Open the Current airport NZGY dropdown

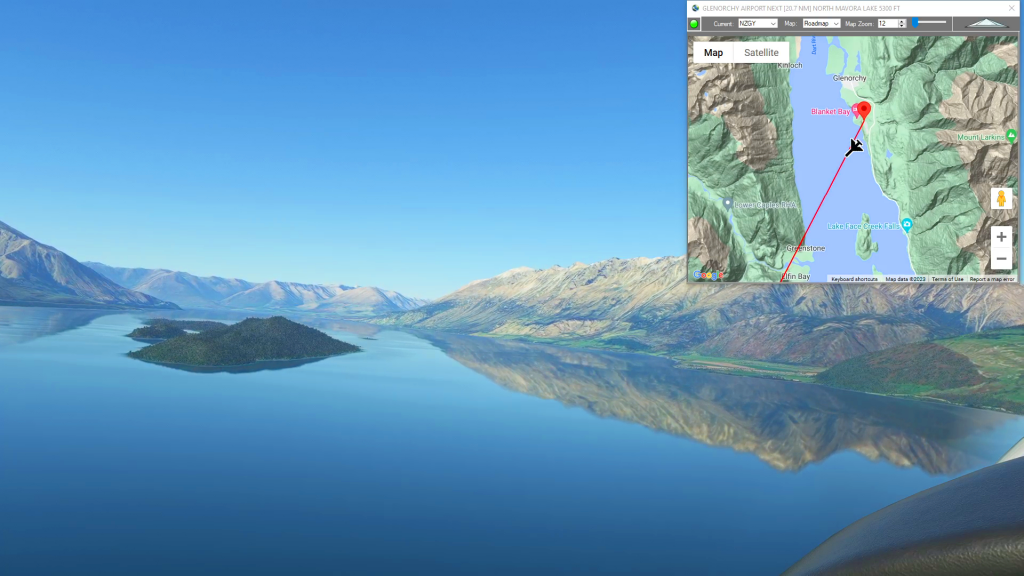pos(757,23)
